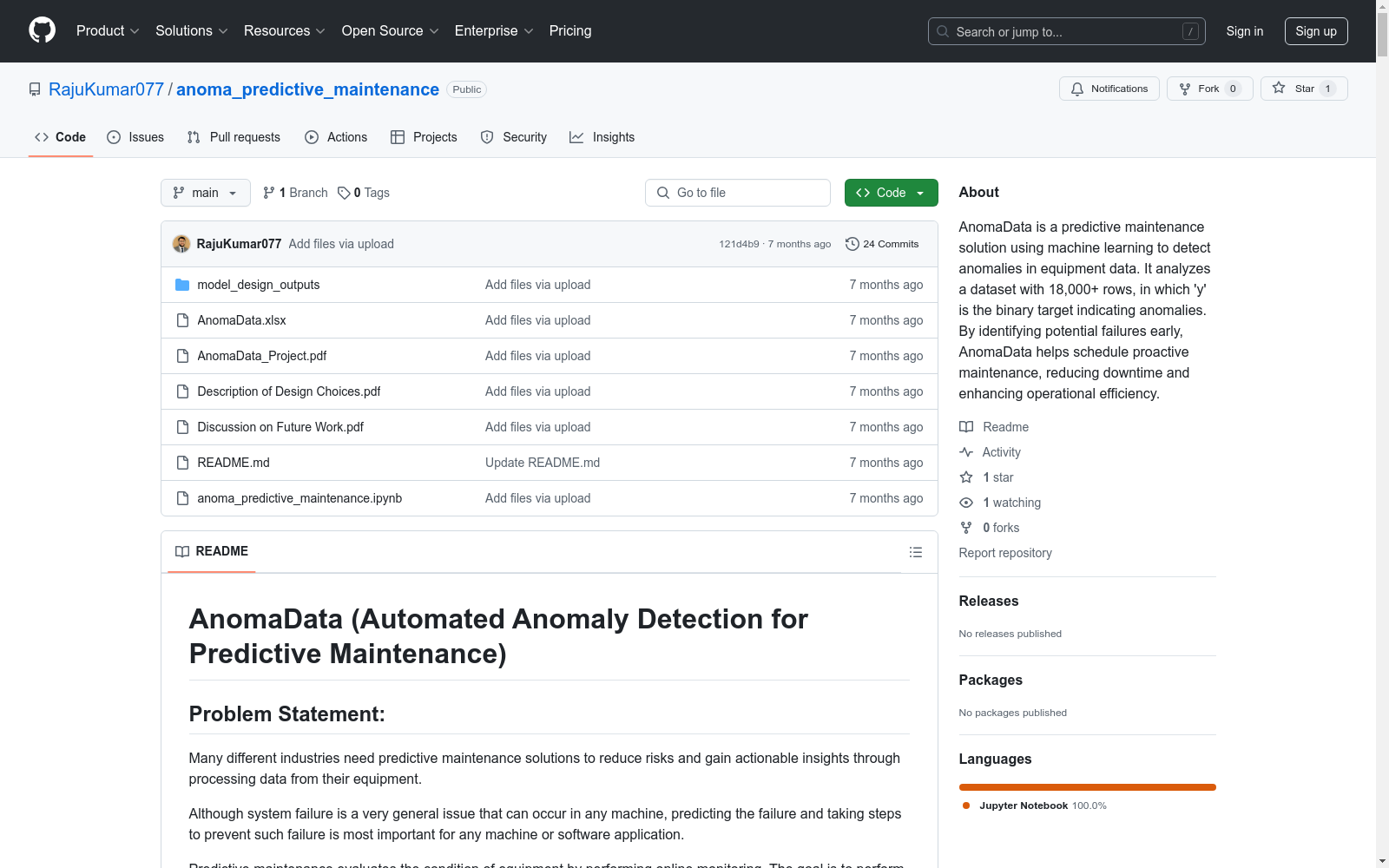1389x868 pixels.
Task: Click the branch icon beside 1 Branch
Action: coord(269,193)
